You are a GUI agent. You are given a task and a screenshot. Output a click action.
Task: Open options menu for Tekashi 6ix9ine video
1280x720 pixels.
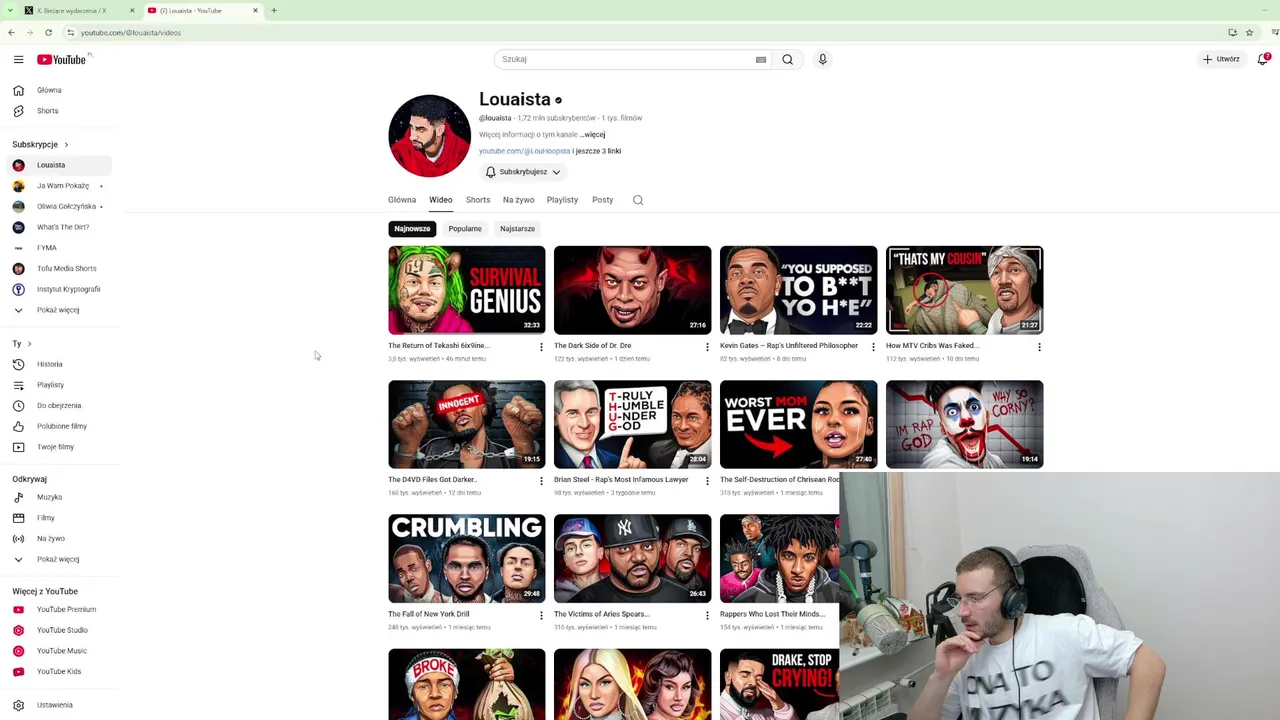(x=541, y=347)
